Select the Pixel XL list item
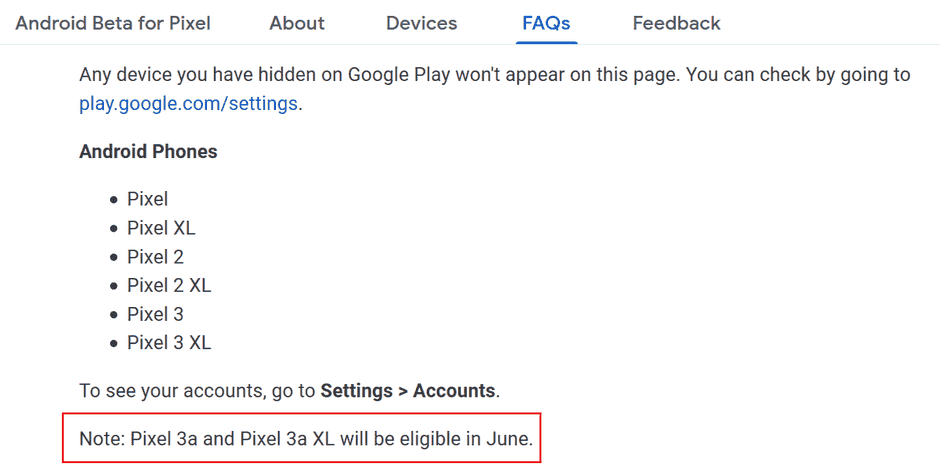This screenshot has width=940, height=475. [x=161, y=228]
